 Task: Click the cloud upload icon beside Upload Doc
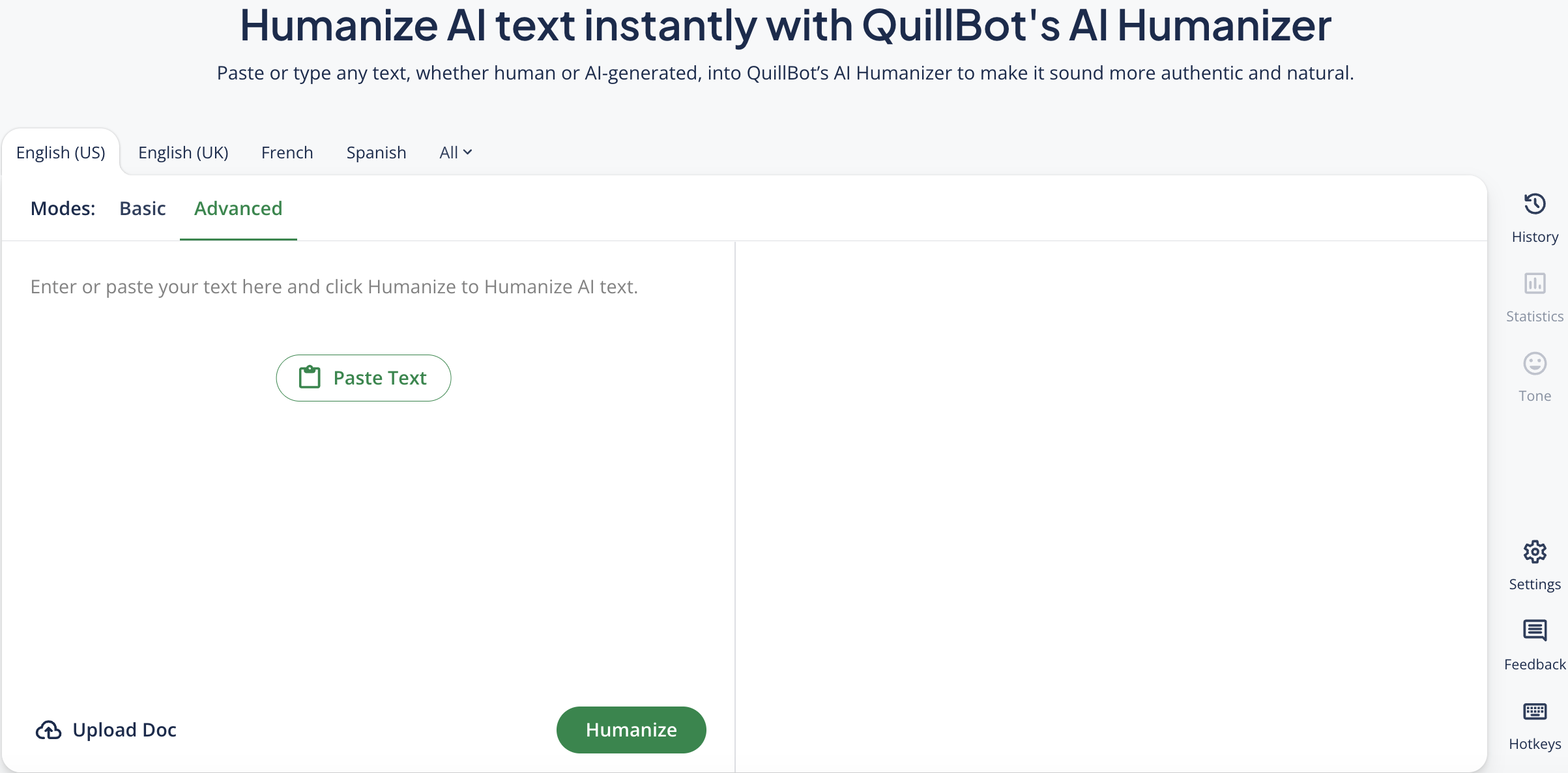point(48,730)
